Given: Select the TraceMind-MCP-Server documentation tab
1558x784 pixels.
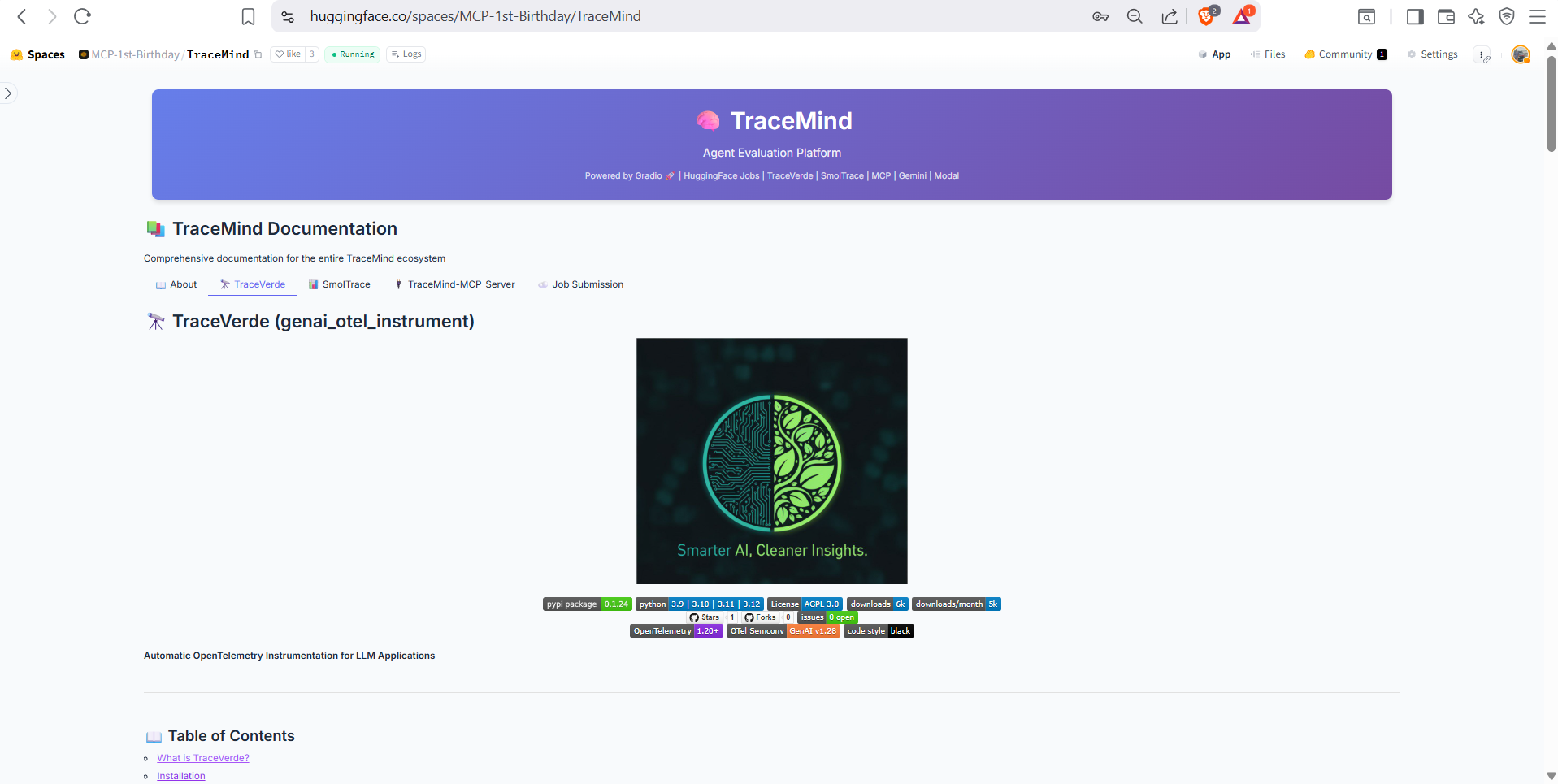Looking at the screenshot, I should (x=455, y=284).
